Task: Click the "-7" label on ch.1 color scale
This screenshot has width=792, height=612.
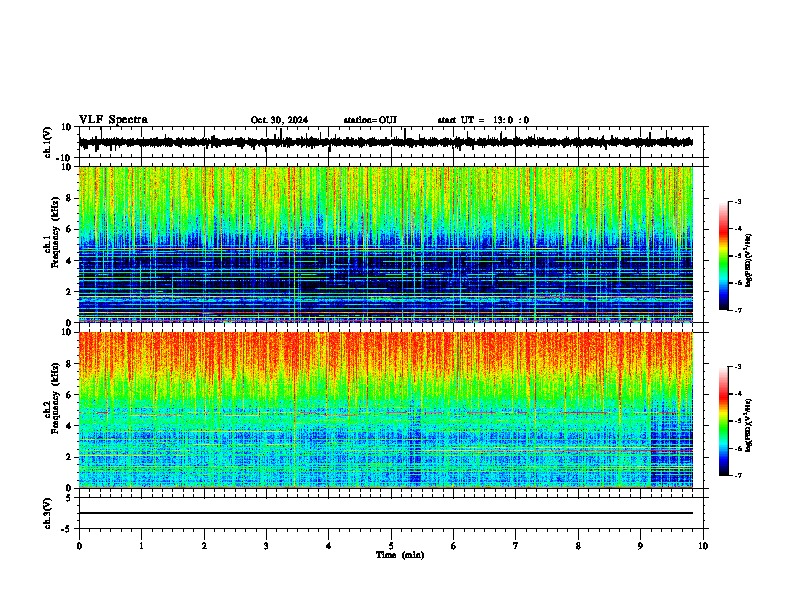Action: coord(738,310)
